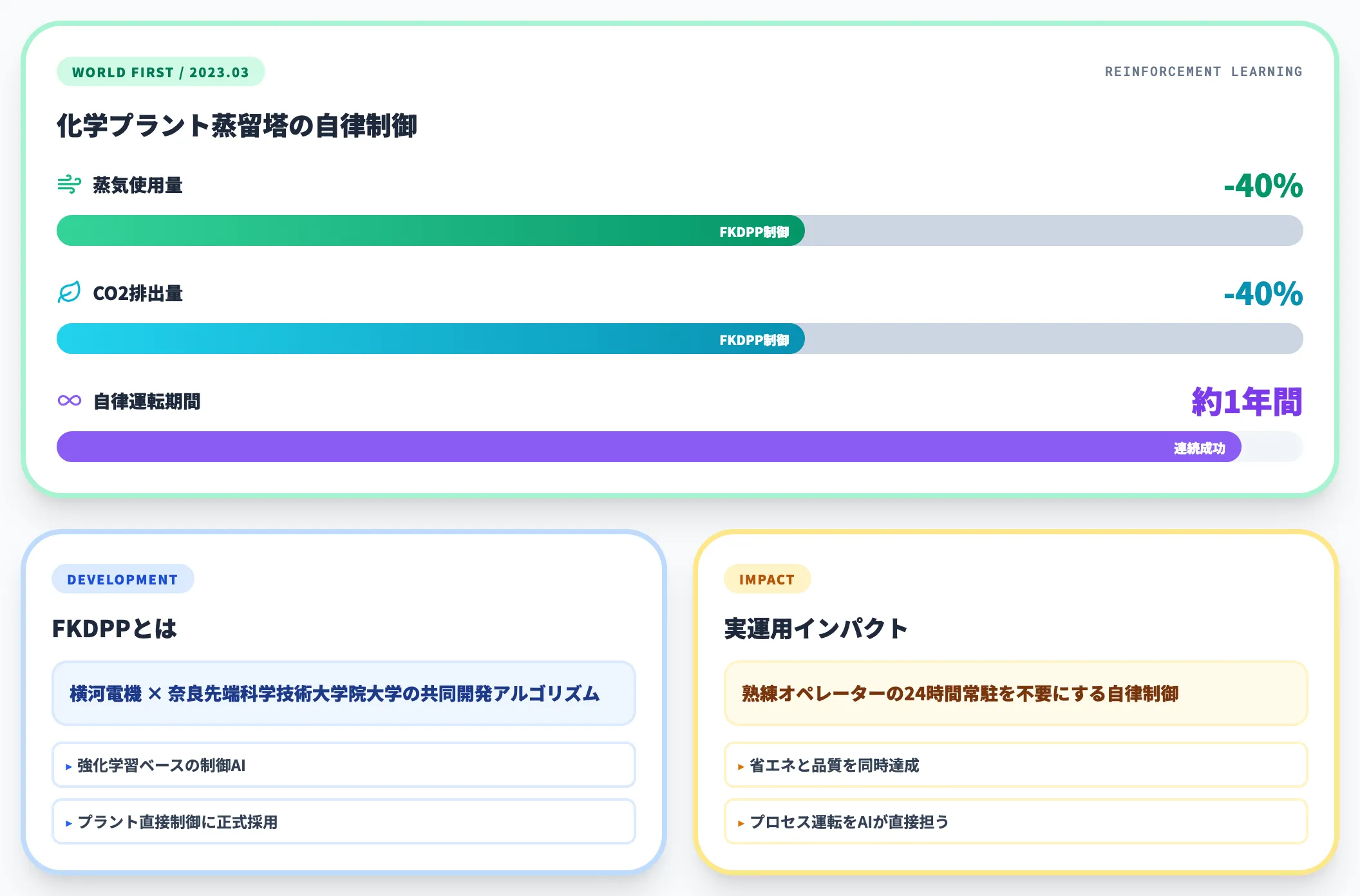Screen dimensions: 1360x896
Task: Select the 横河電機 × 奈良先端 highlight box
Action: click(343, 693)
